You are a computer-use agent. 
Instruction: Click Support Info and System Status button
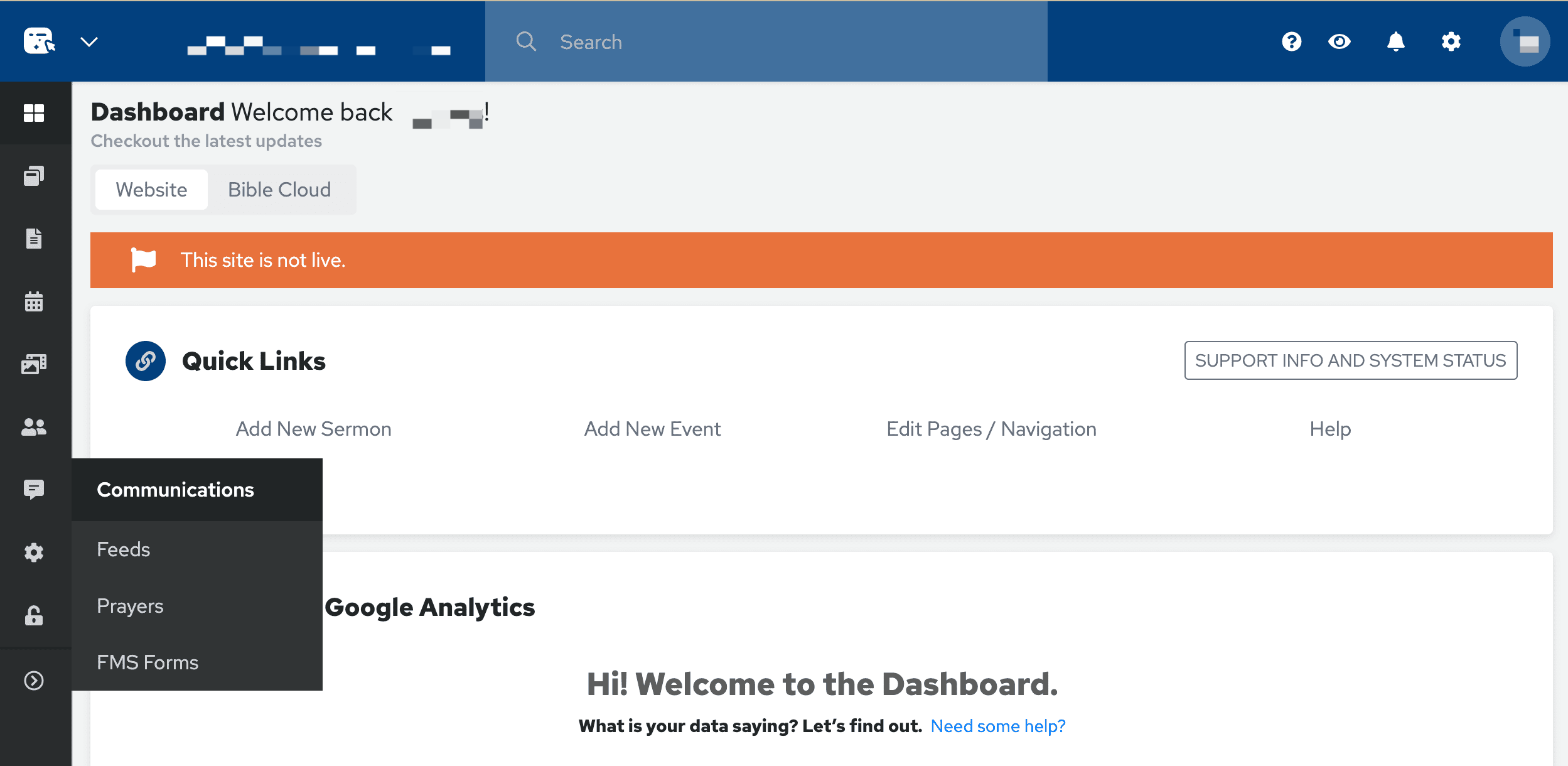point(1350,360)
